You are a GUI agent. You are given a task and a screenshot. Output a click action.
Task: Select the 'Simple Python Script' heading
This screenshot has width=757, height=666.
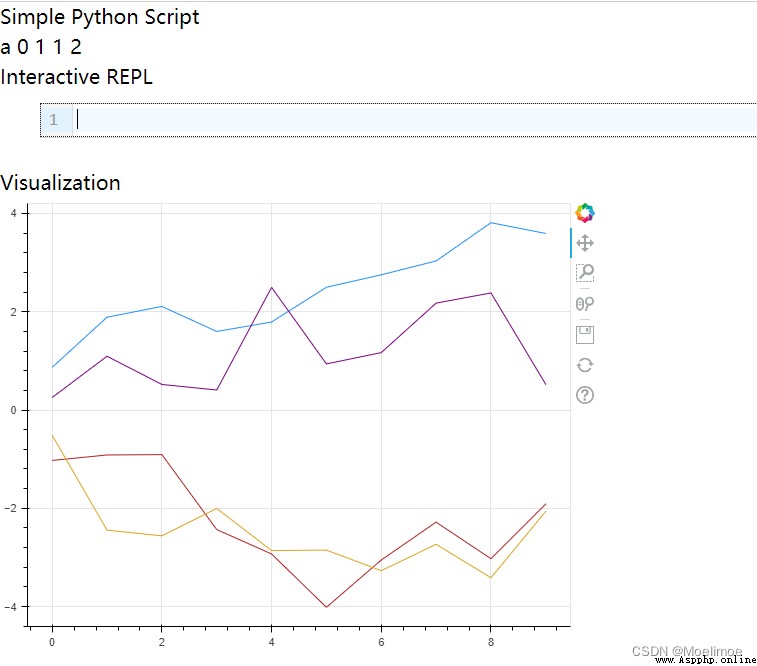pos(99,17)
